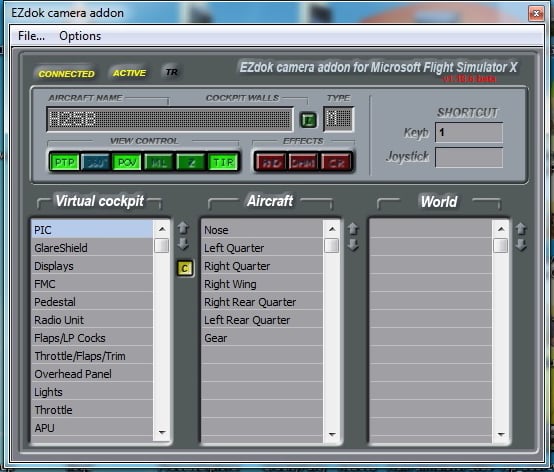Screen dimensions: 554x472
Task: Select Lights camera view
Action: (92, 392)
